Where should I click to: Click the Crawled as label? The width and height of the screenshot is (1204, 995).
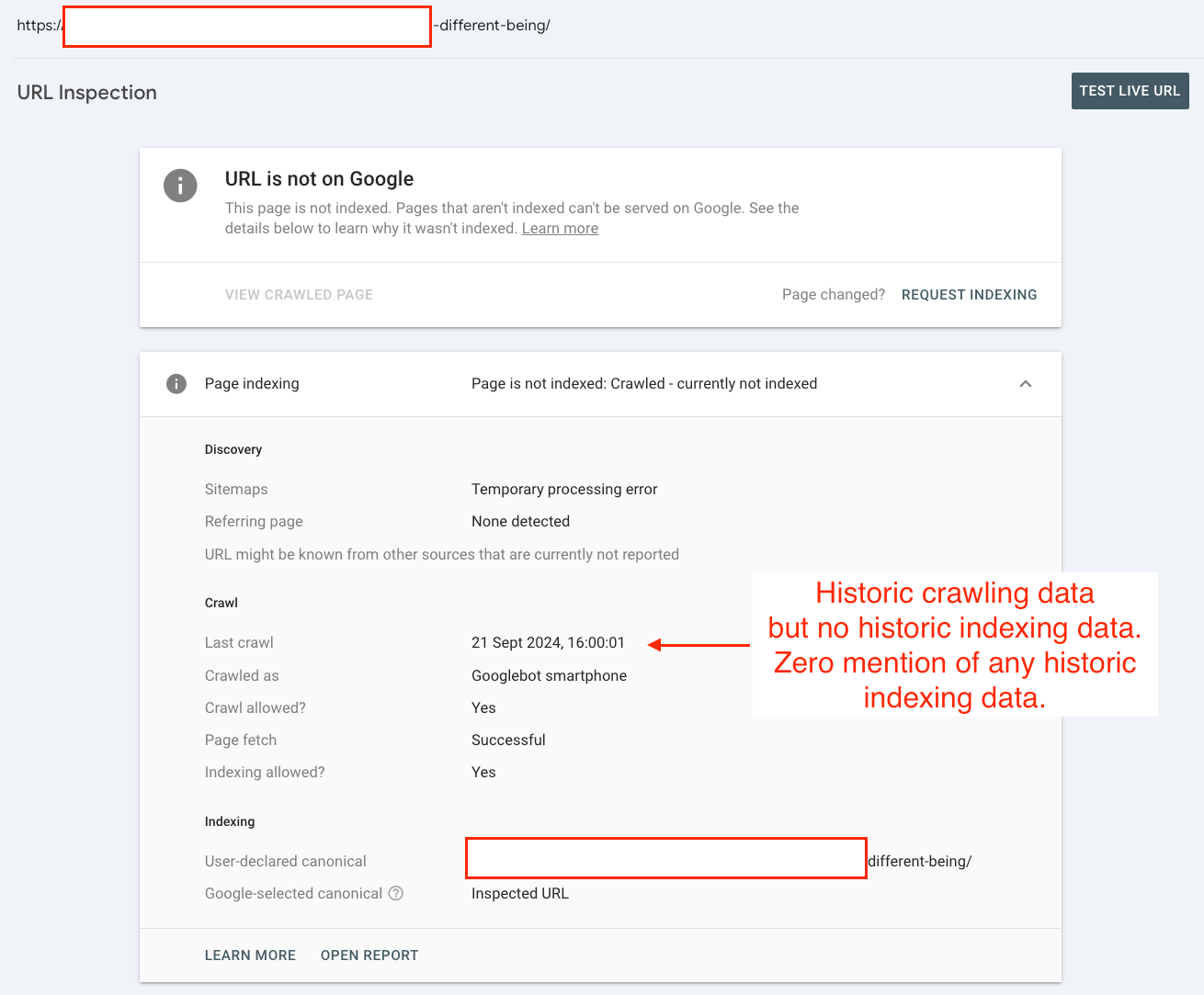coord(242,676)
